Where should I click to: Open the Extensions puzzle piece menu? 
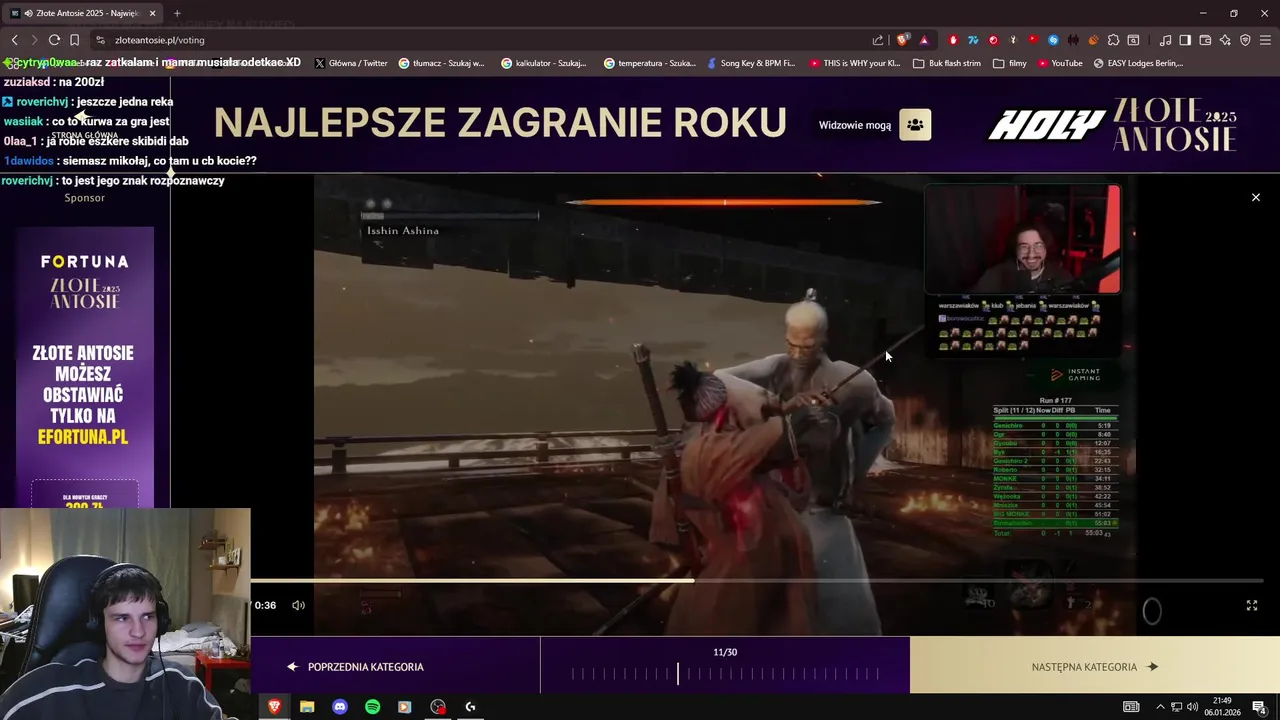point(1113,40)
